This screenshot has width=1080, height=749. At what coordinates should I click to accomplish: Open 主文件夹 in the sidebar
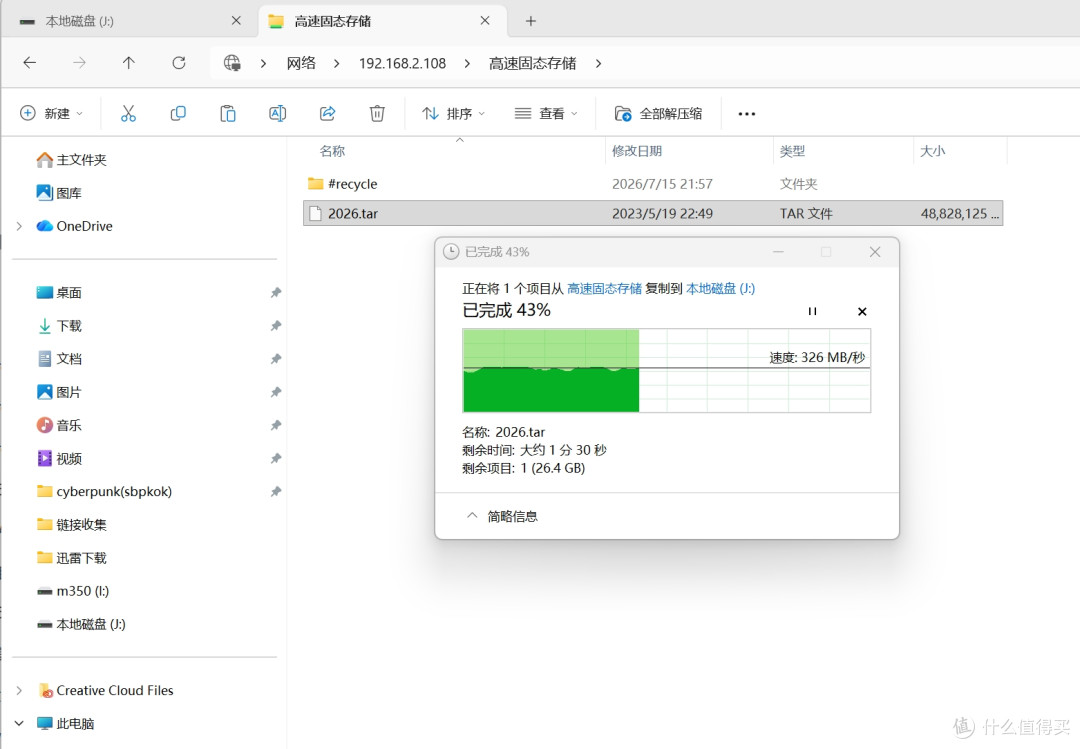pos(72,160)
